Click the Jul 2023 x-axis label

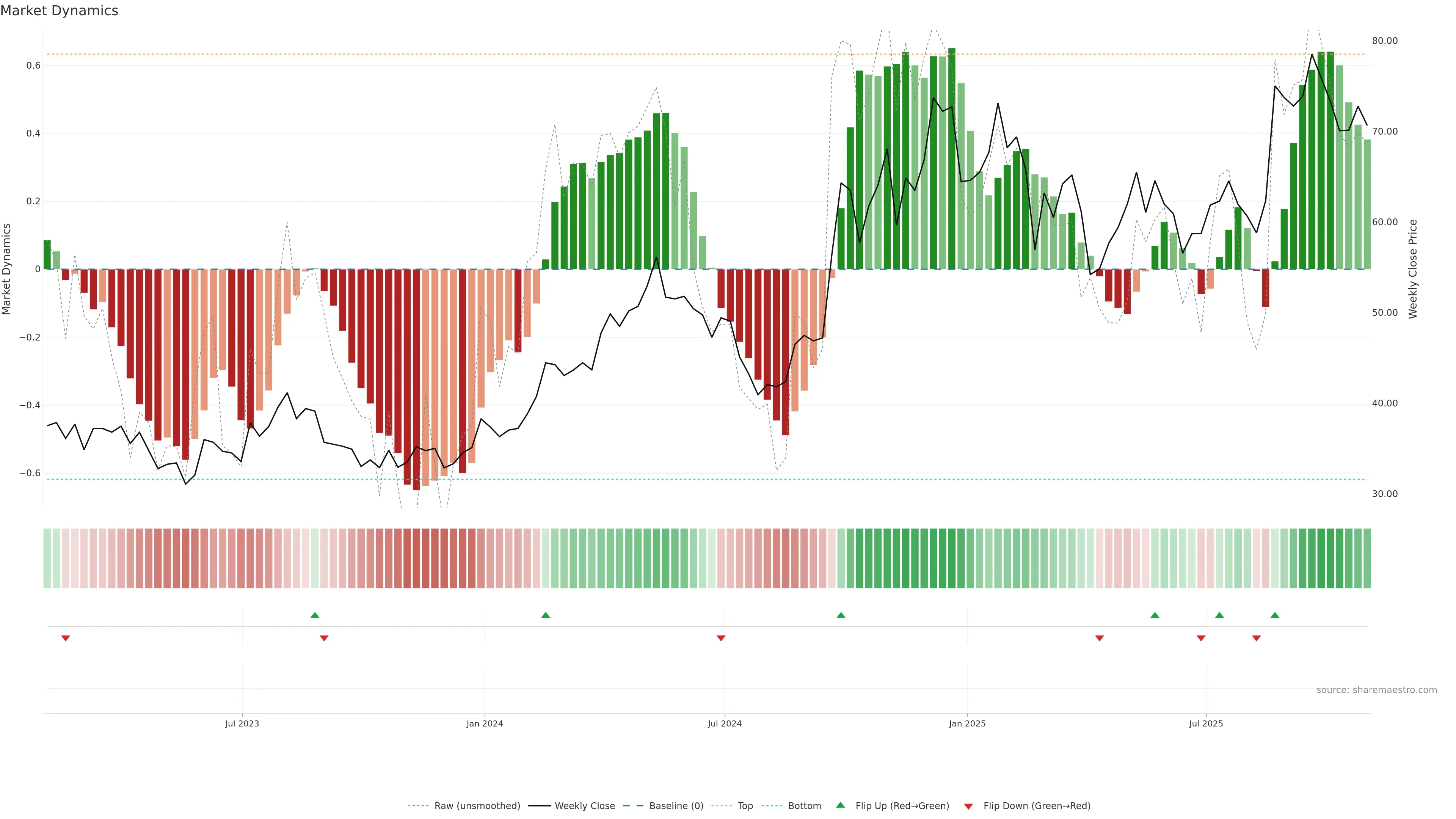pos(242,723)
